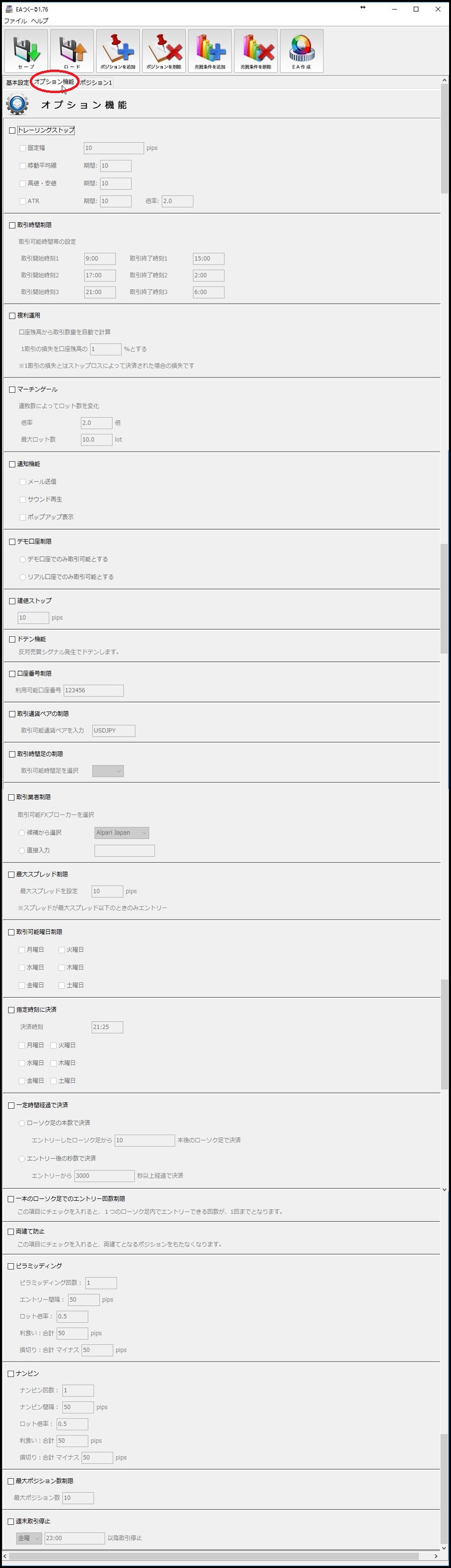This screenshot has width=451, height=1568.
Task: Enable 指定時刻に決済 checkbox
Action: tap(11, 1010)
